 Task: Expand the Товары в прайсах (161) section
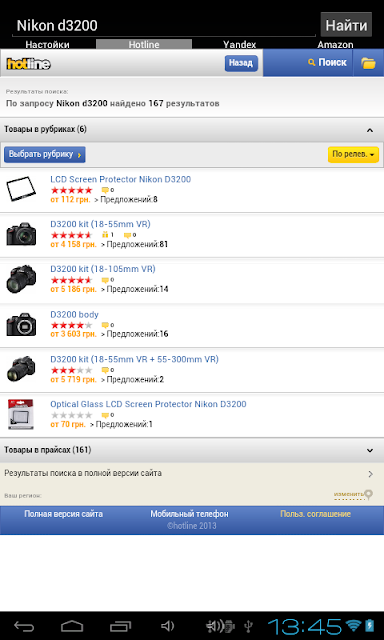[192, 450]
